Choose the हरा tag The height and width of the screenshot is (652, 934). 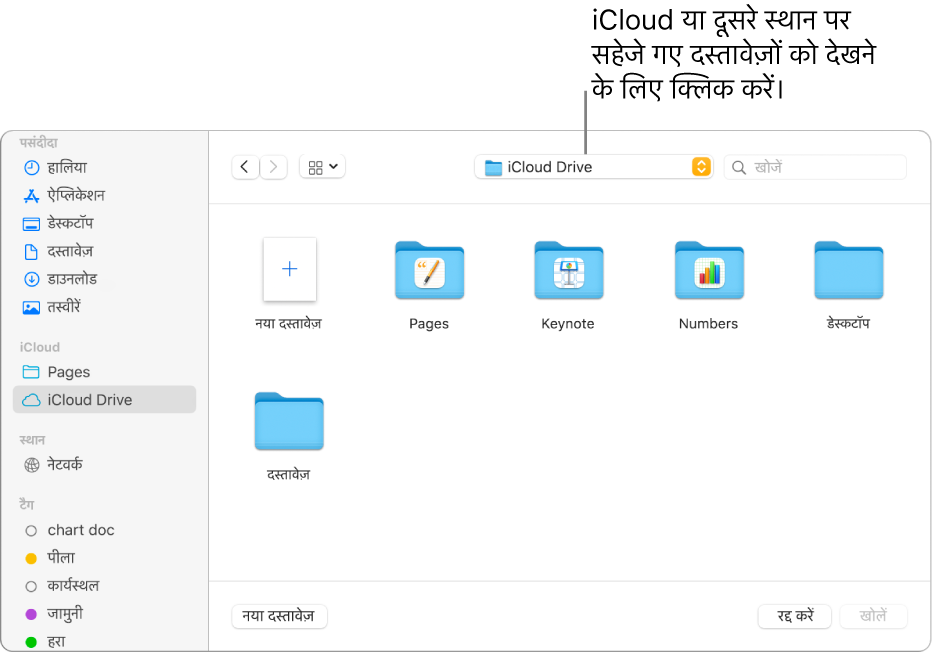[105, 641]
